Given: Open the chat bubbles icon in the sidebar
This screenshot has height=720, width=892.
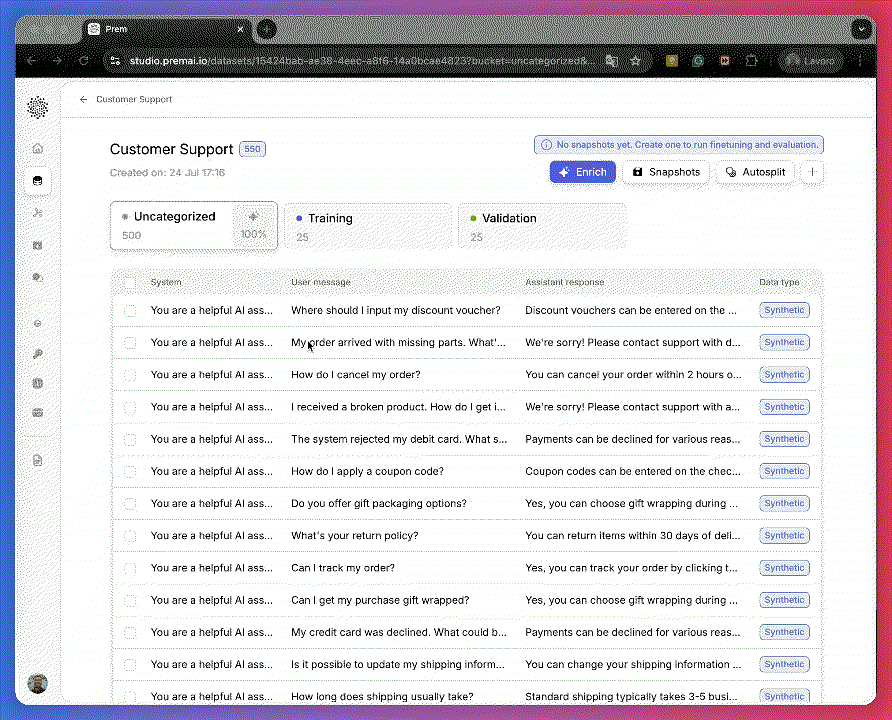Looking at the screenshot, I should pos(38,278).
